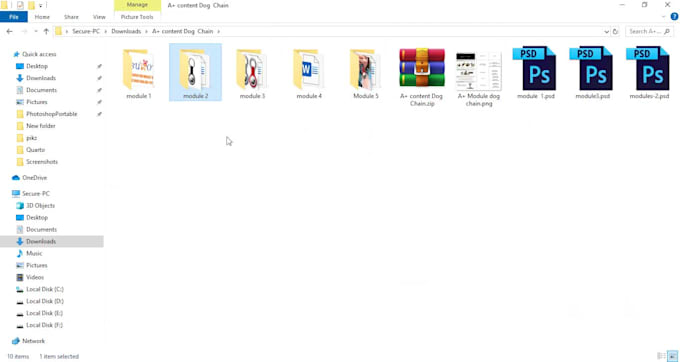Click the Search A+ search box

pos(649,31)
